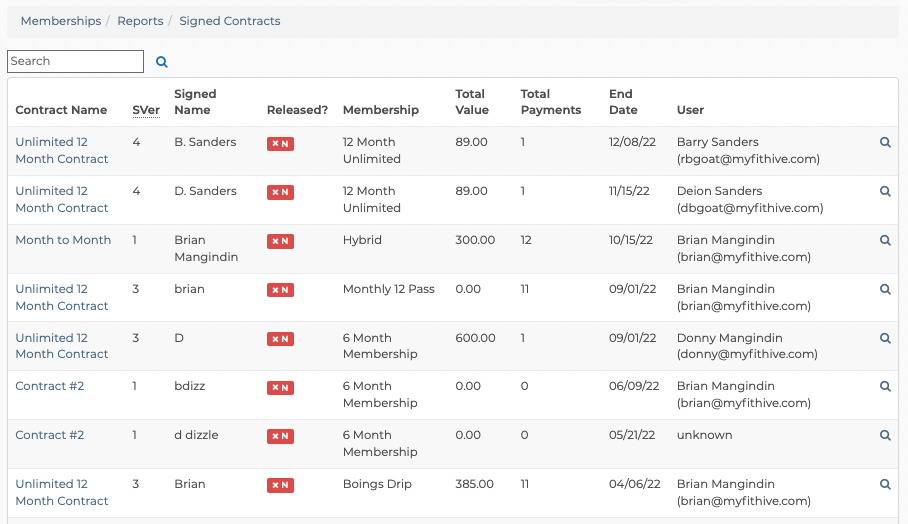Click the 06/09/22 end date cell
Viewport: 908px width, 524px height.
(x=634, y=386)
